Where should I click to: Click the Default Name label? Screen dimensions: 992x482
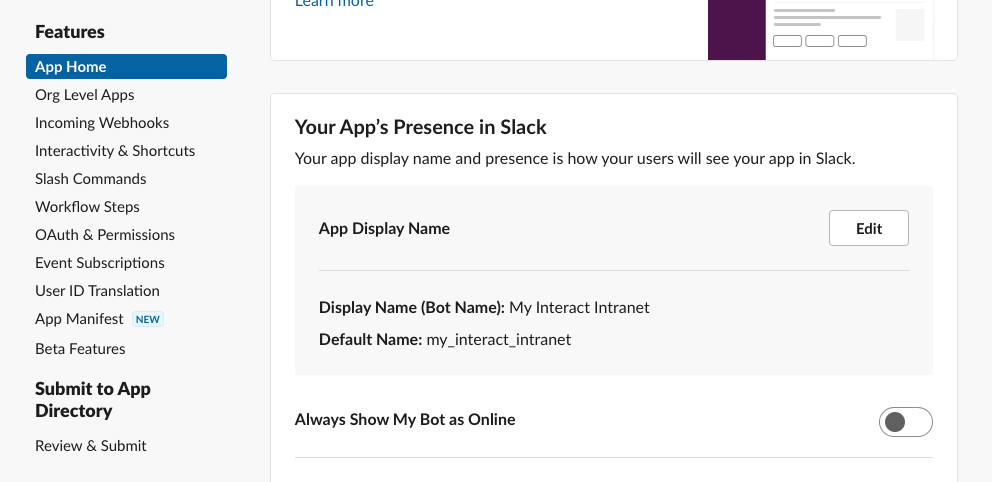coord(370,340)
